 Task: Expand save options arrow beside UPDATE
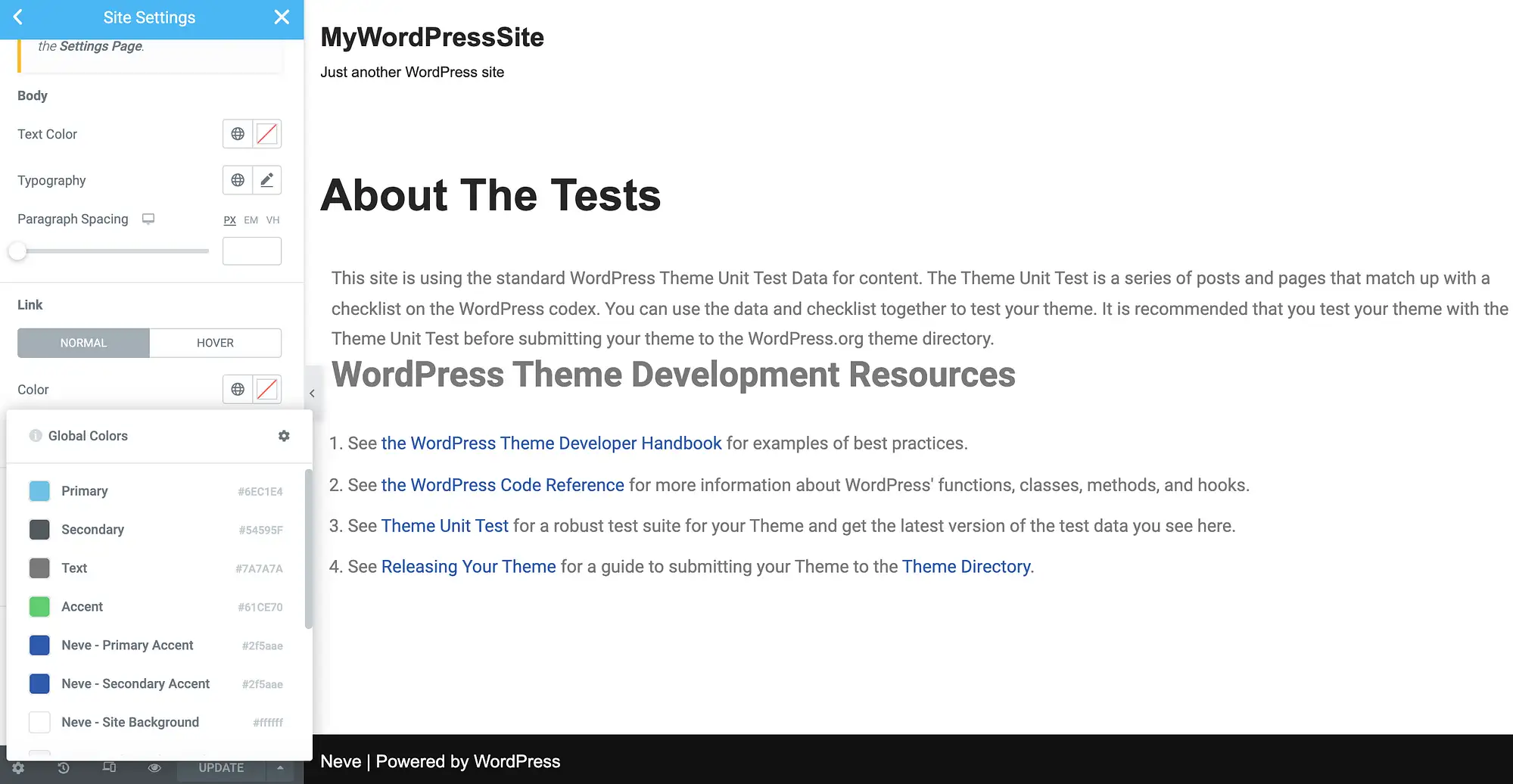[280, 767]
